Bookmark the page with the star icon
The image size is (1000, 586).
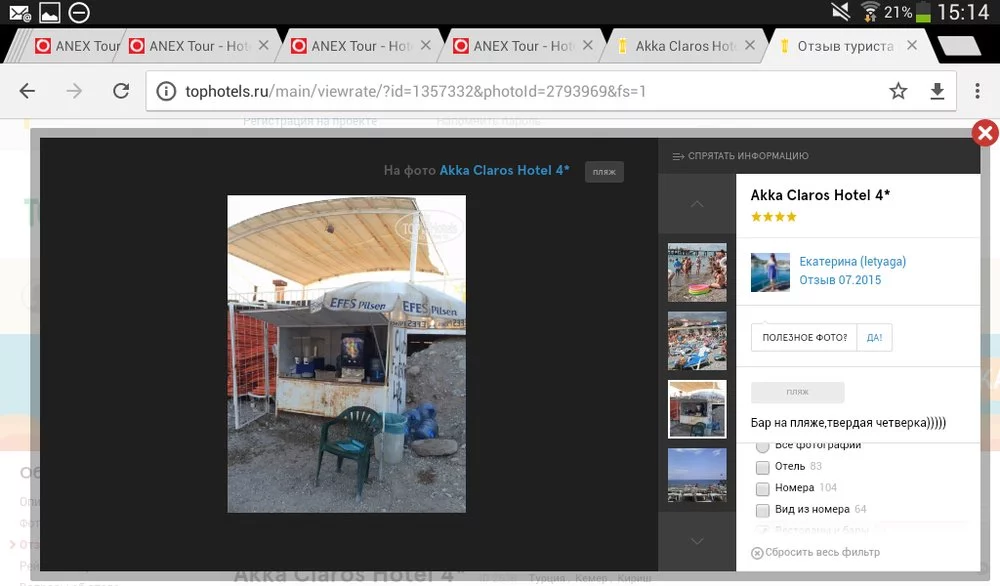tap(898, 91)
